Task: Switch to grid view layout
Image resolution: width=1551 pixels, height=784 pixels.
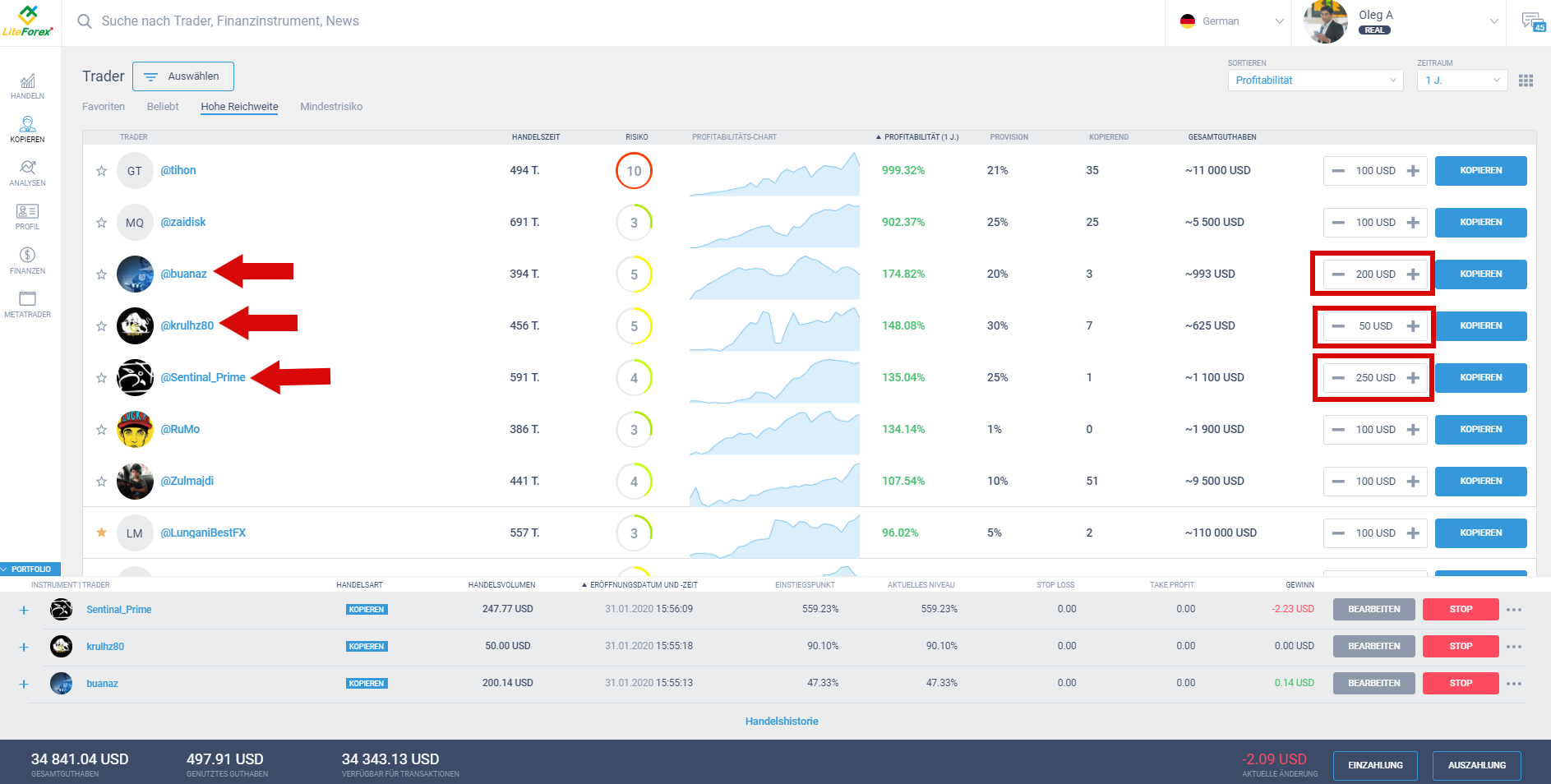Action: (x=1526, y=80)
